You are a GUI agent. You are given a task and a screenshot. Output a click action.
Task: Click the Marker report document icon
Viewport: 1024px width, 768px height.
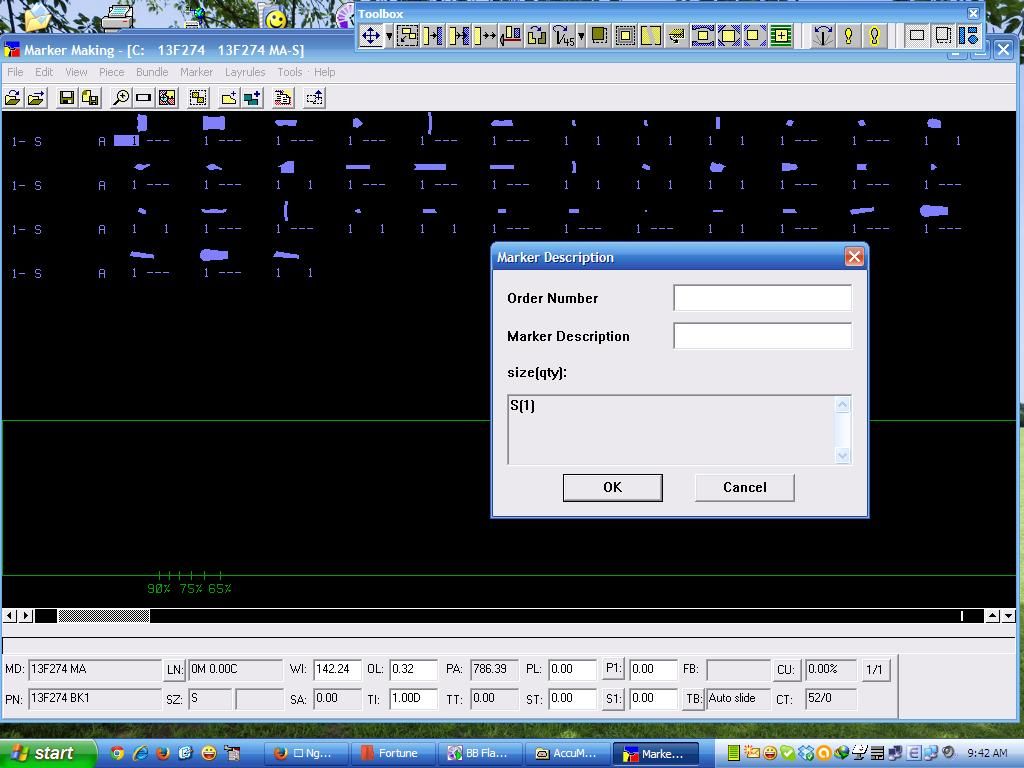[x=283, y=98]
